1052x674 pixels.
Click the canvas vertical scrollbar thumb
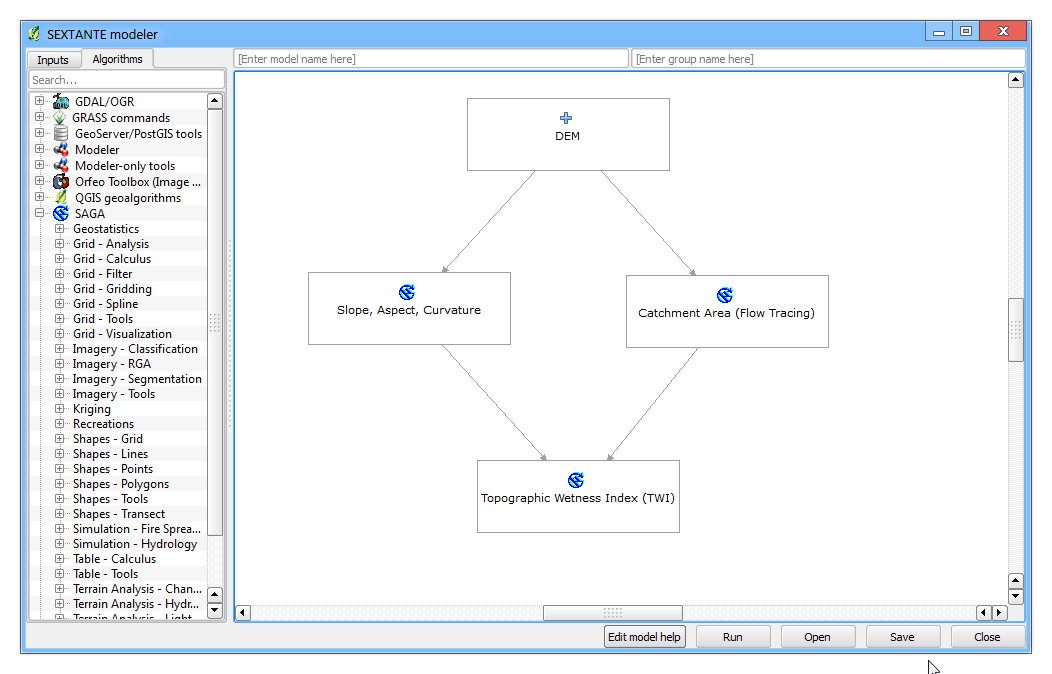point(1016,330)
